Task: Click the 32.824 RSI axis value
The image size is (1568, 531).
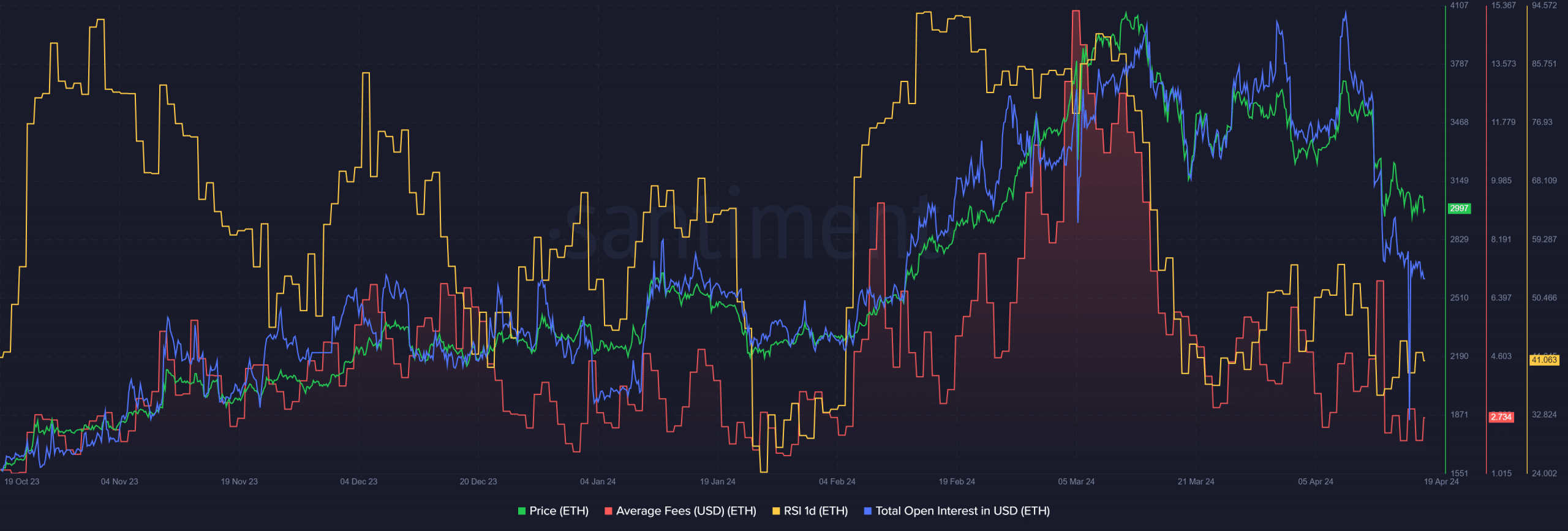Action: click(x=1544, y=415)
